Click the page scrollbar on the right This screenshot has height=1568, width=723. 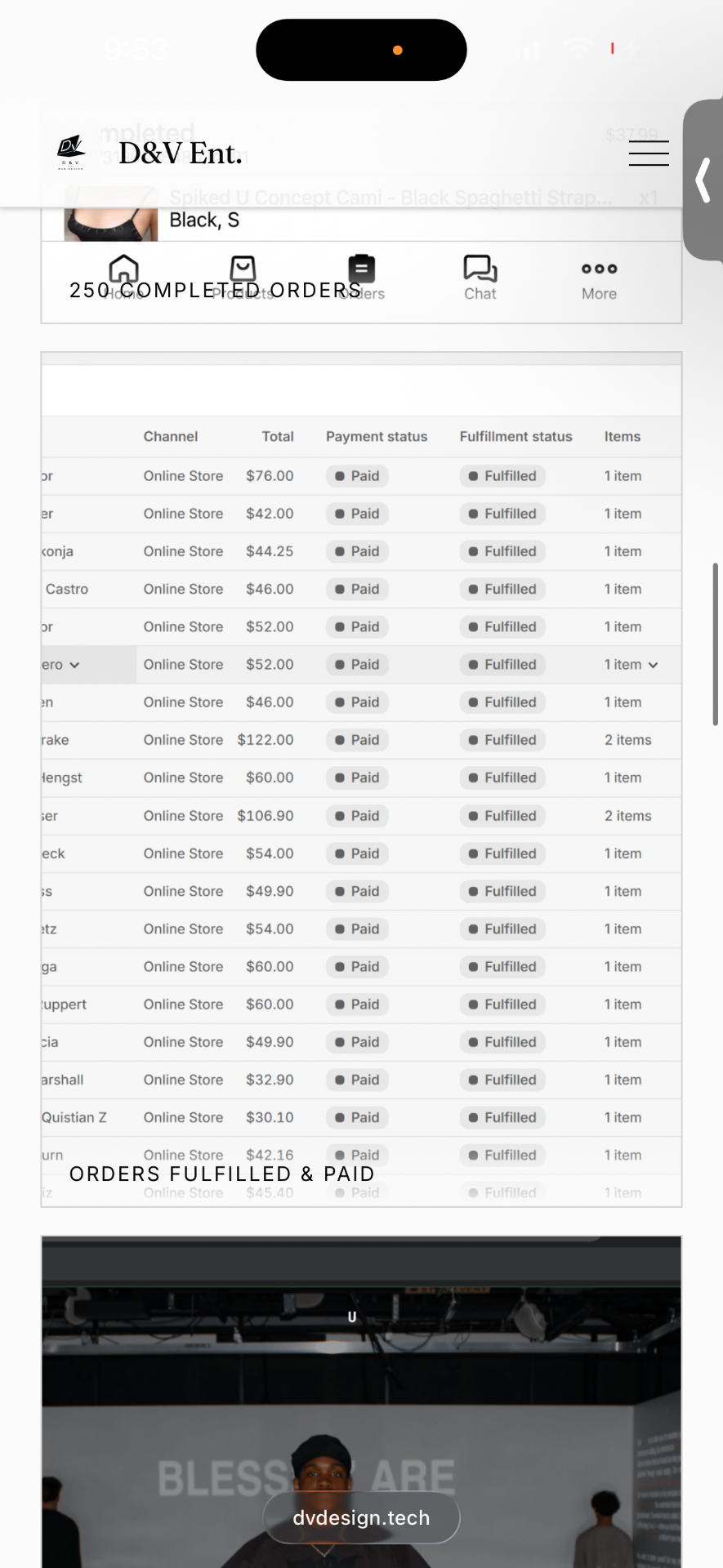click(715, 644)
